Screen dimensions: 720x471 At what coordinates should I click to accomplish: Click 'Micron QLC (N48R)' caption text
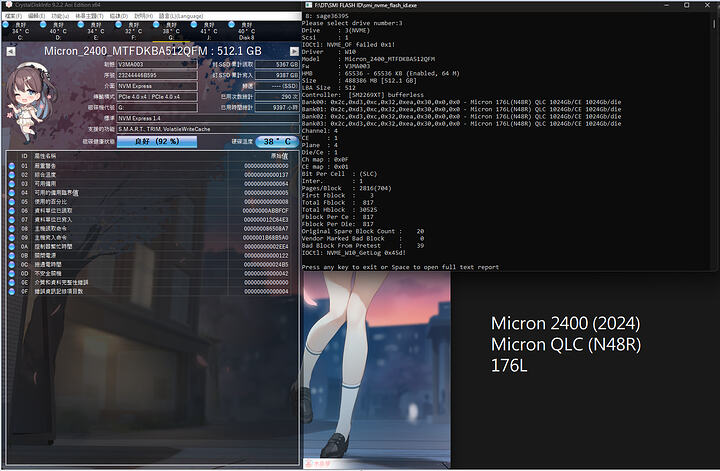pyautogui.click(x=566, y=344)
